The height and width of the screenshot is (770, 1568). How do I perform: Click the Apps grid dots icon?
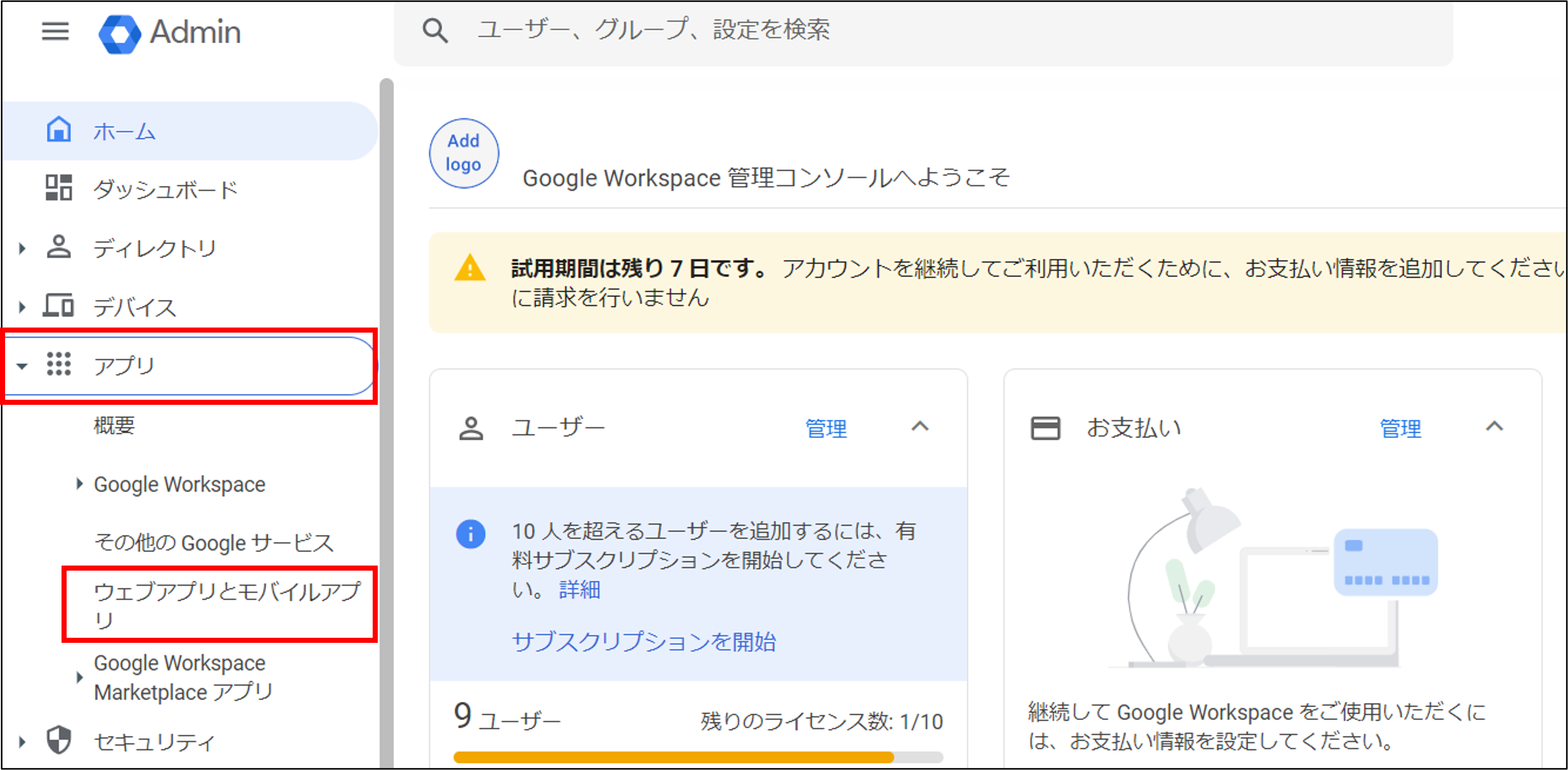(x=59, y=364)
